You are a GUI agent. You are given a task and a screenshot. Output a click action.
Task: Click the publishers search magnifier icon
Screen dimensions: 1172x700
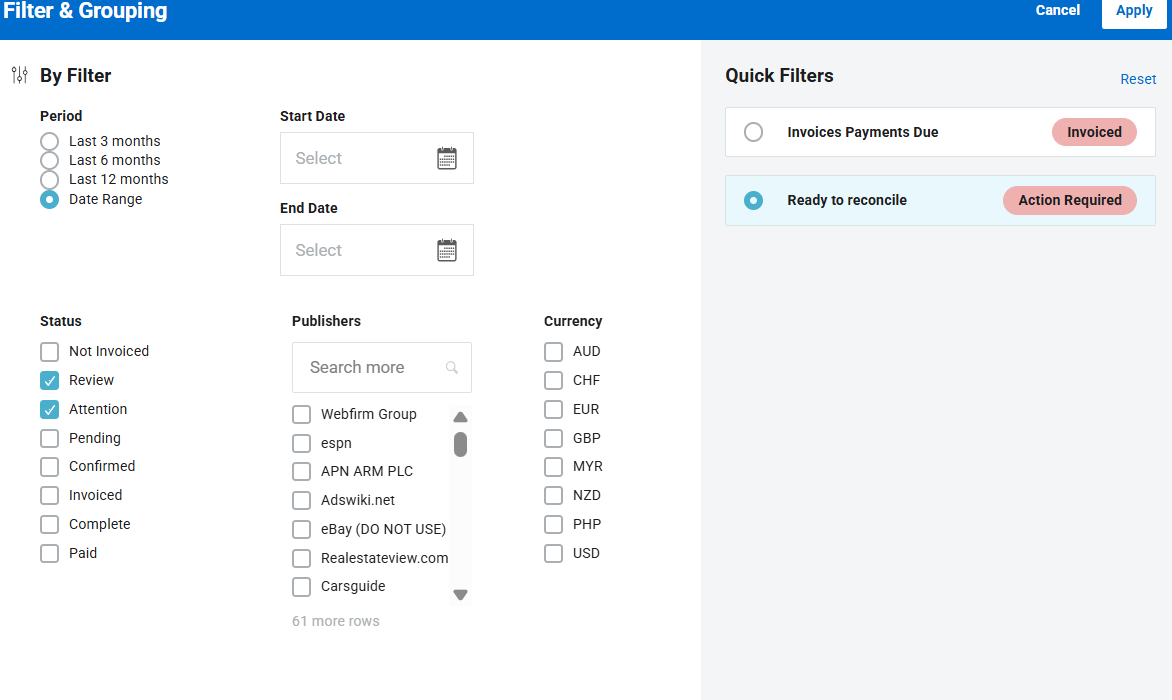pyautogui.click(x=452, y=368)
